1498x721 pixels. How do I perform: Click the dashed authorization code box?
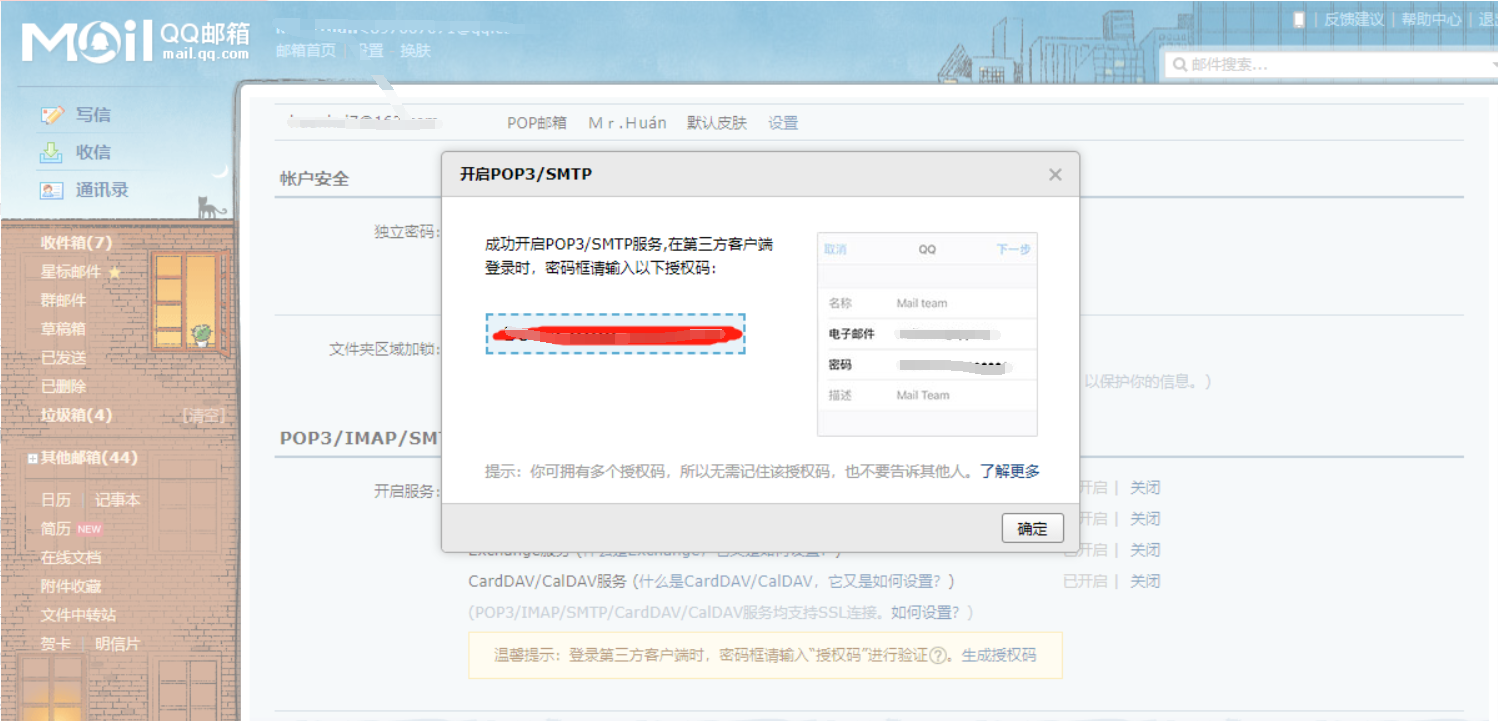pyautogui.click(x=616, y=333)
